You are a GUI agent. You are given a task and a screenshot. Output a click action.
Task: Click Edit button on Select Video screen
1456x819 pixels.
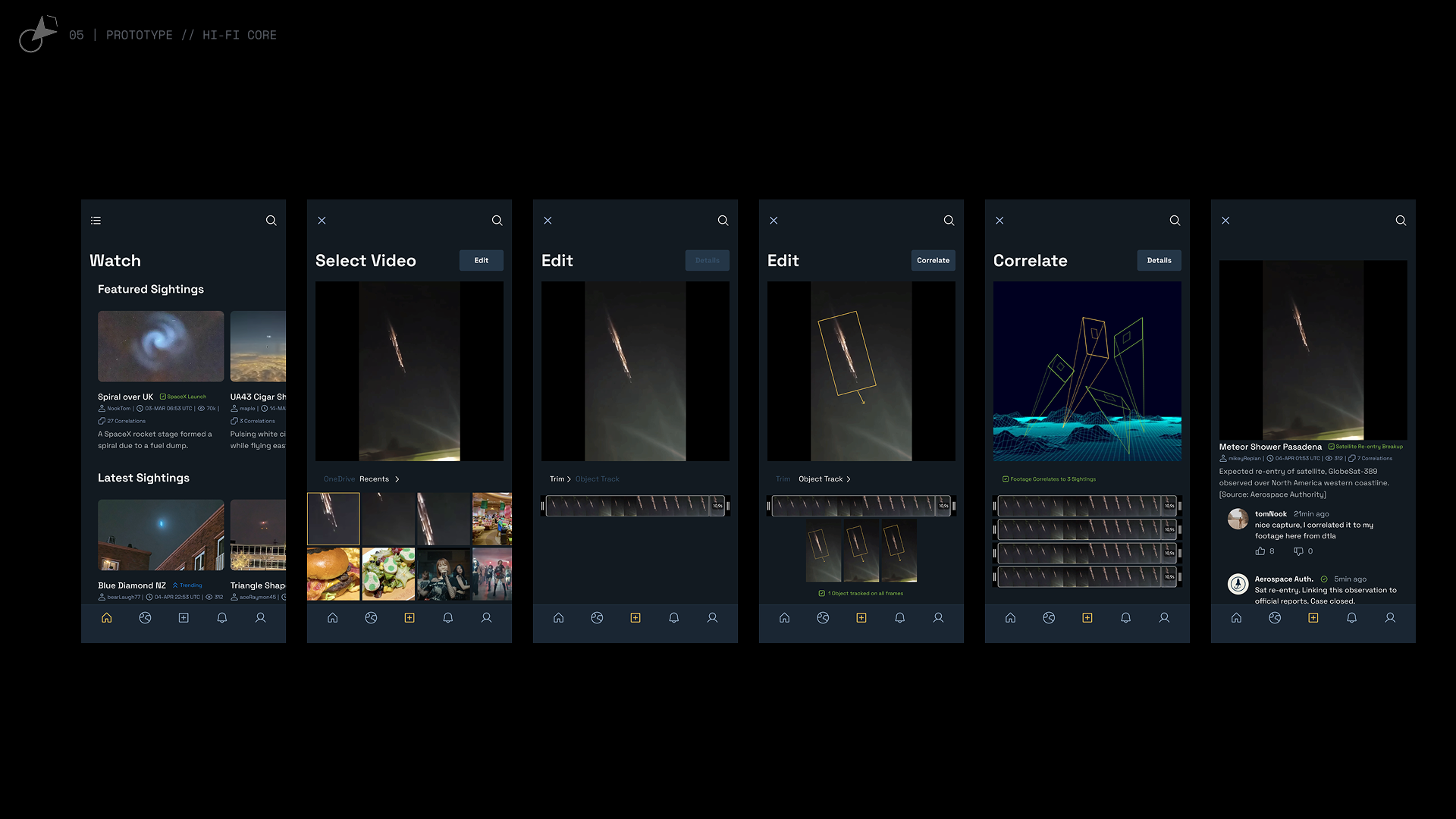481,260
